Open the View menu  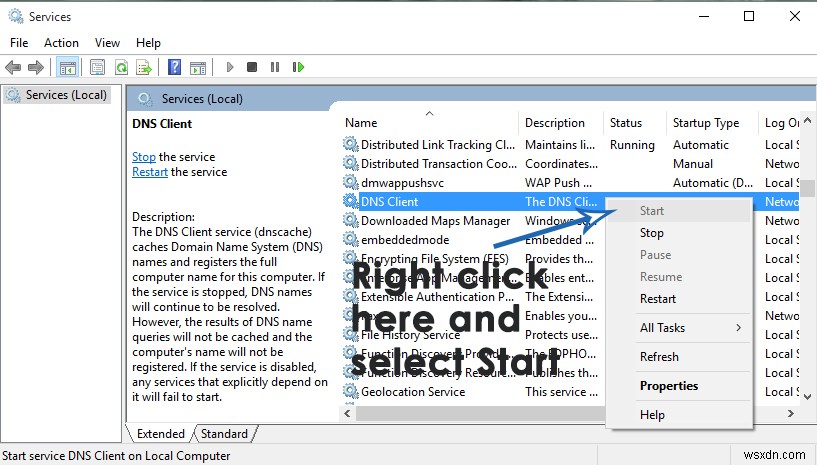[107, 43]
